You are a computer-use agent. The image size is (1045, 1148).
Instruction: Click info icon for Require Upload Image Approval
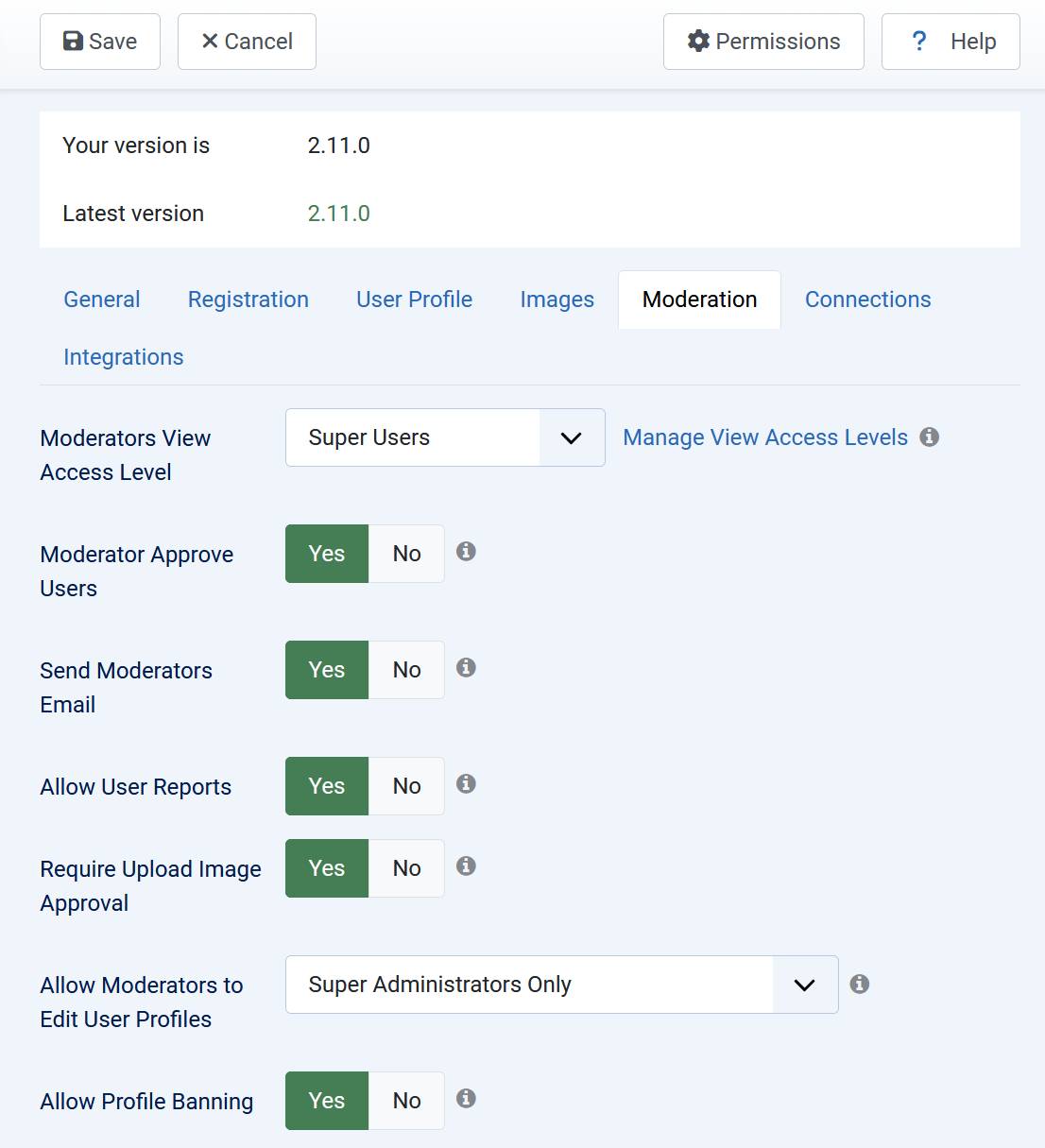(x=466, y=866)
